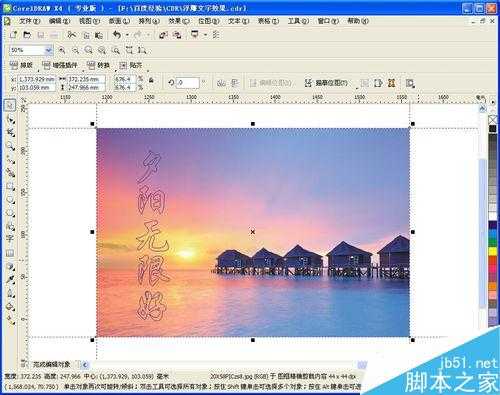The height and width of the screenshot is (395, 500).
Task: Click the Zoom In magnifier icon
Action: click(62, 50)
